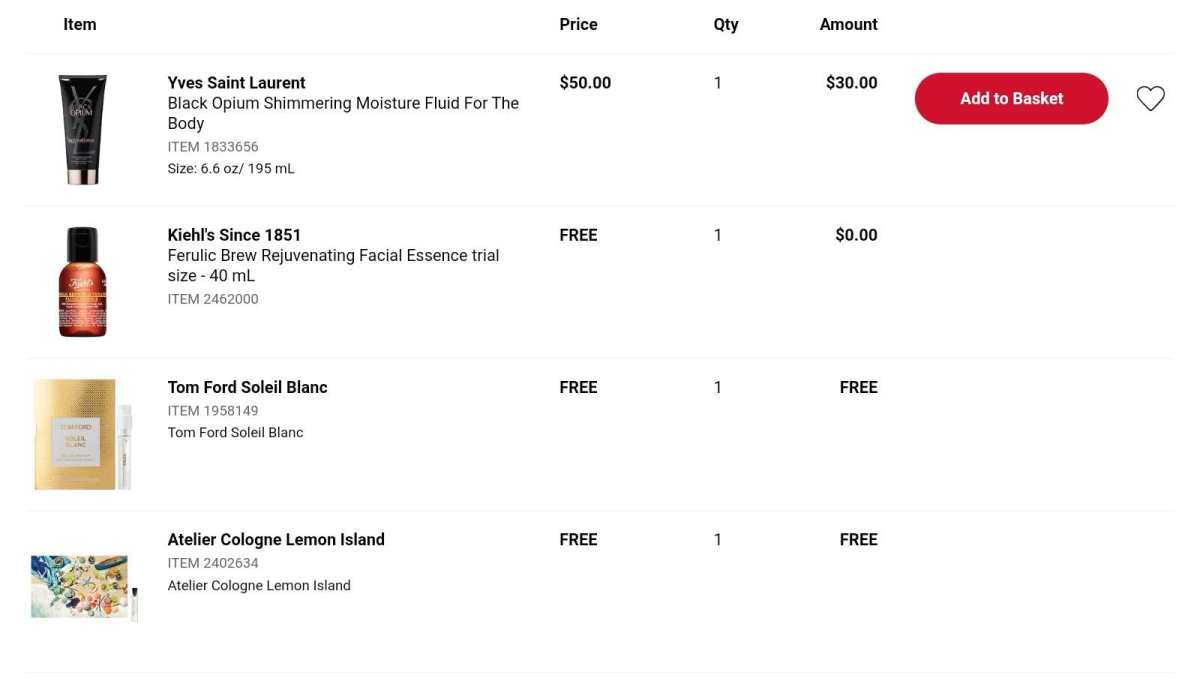The height and width of the screenshot is (696, 1200).
Task: View Atelier Cologne sample card thumbnail
Action: point(84,587)
